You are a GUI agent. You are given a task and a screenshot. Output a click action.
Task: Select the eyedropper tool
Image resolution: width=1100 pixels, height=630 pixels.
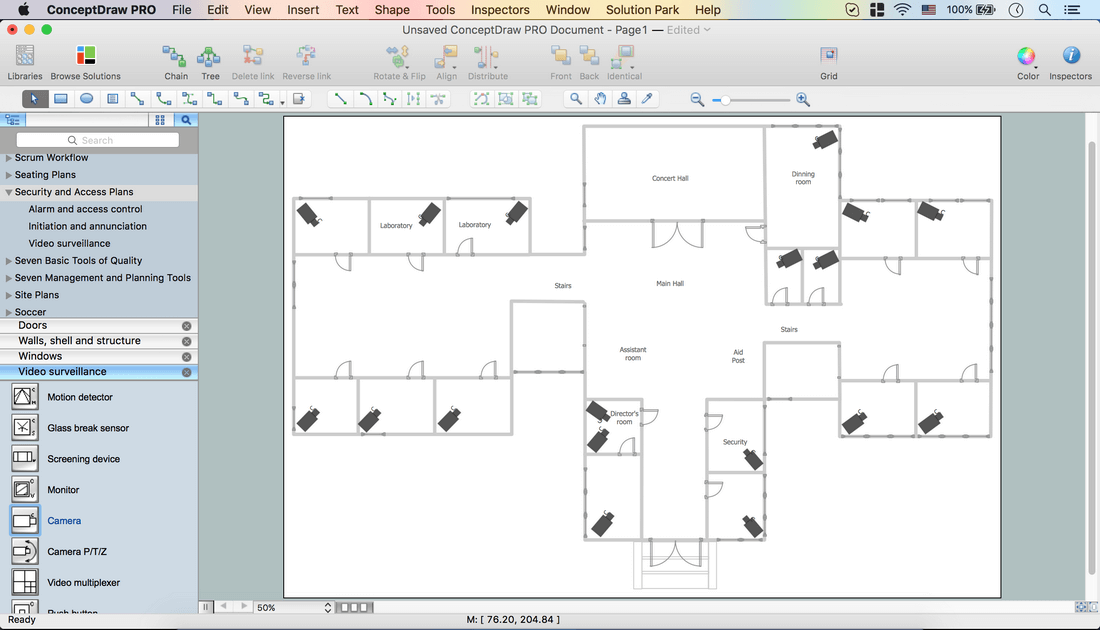(x=647, y=99)
